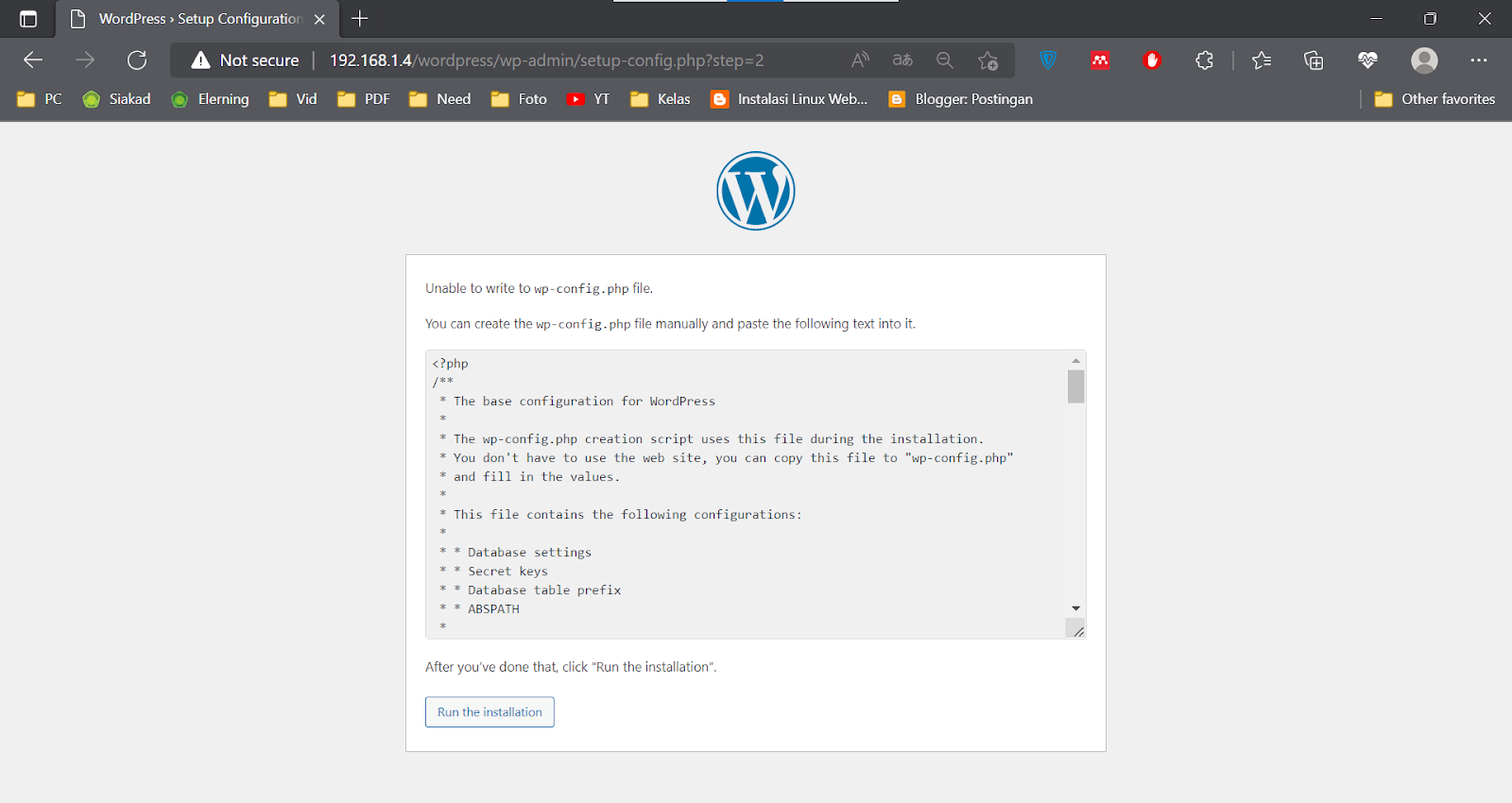
Task: Click 'Unable to write to wp-config.php file' text
Action: click(539, 288)
